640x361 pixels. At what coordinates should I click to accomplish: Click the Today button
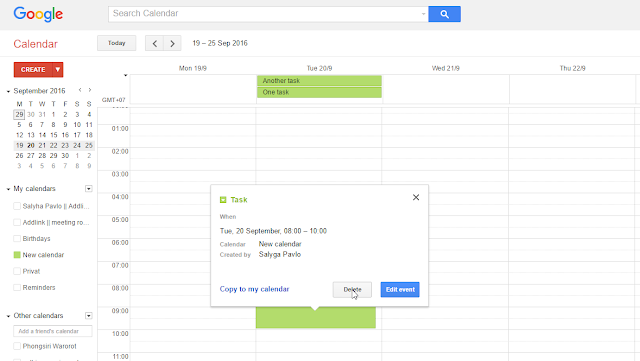(116, 43)
